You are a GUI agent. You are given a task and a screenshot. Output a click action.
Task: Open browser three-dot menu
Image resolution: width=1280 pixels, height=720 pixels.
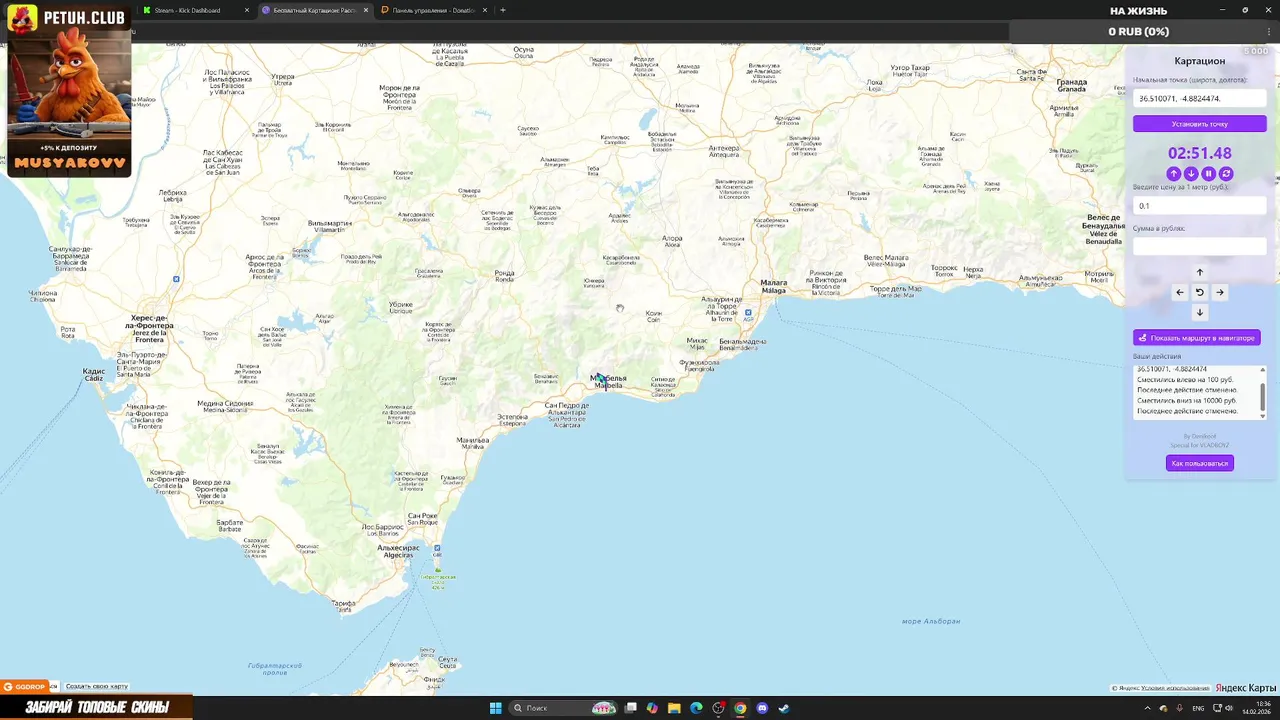[1269, 31]
